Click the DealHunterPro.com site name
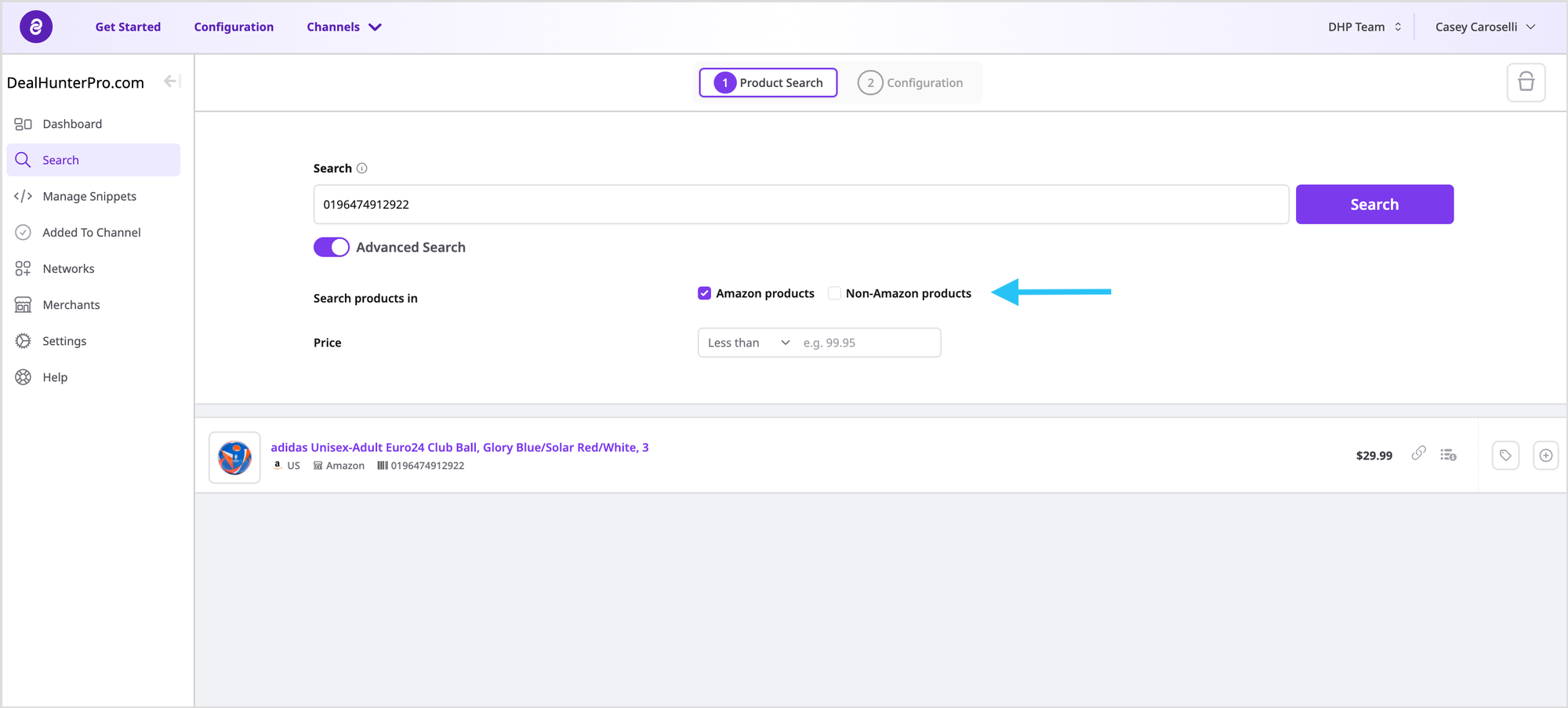The height and width of the screenshot is (708, 1568). pos(75,82)
